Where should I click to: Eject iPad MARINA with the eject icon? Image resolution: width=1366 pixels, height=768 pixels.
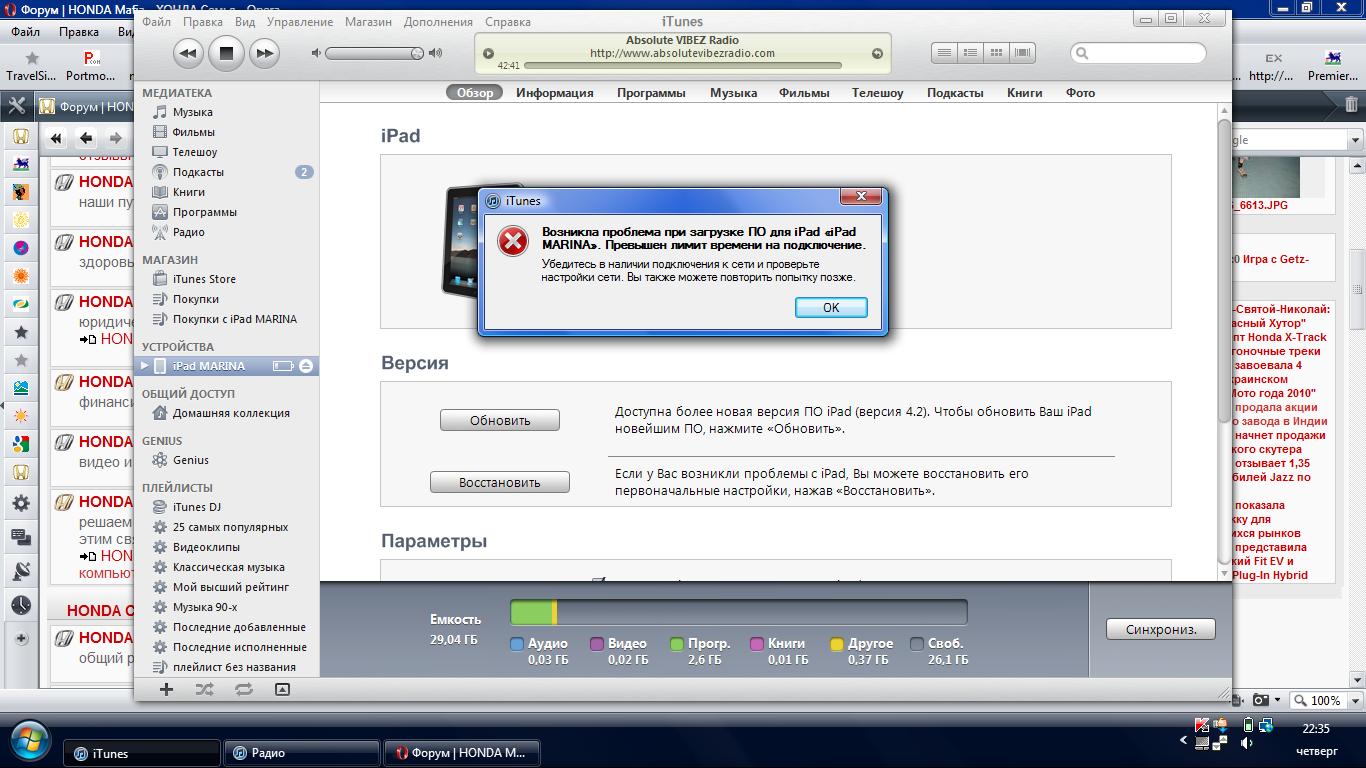click(x=306, y=366)
